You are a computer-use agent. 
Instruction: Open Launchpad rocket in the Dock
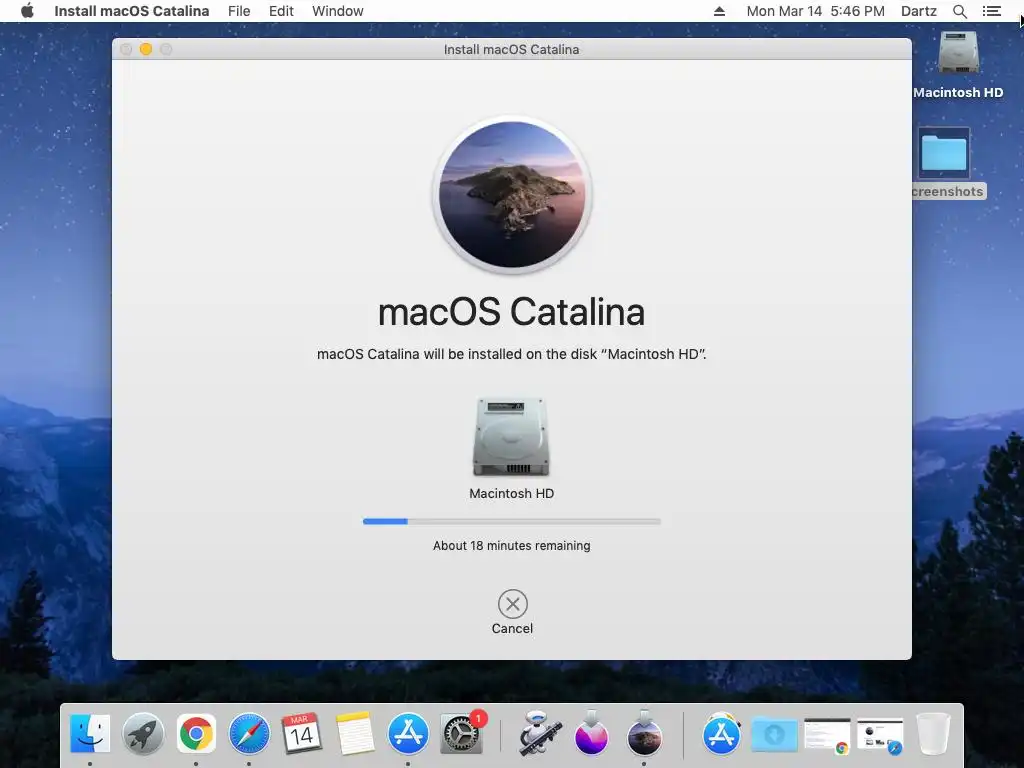pyautogui.click(x=143, y=733)
